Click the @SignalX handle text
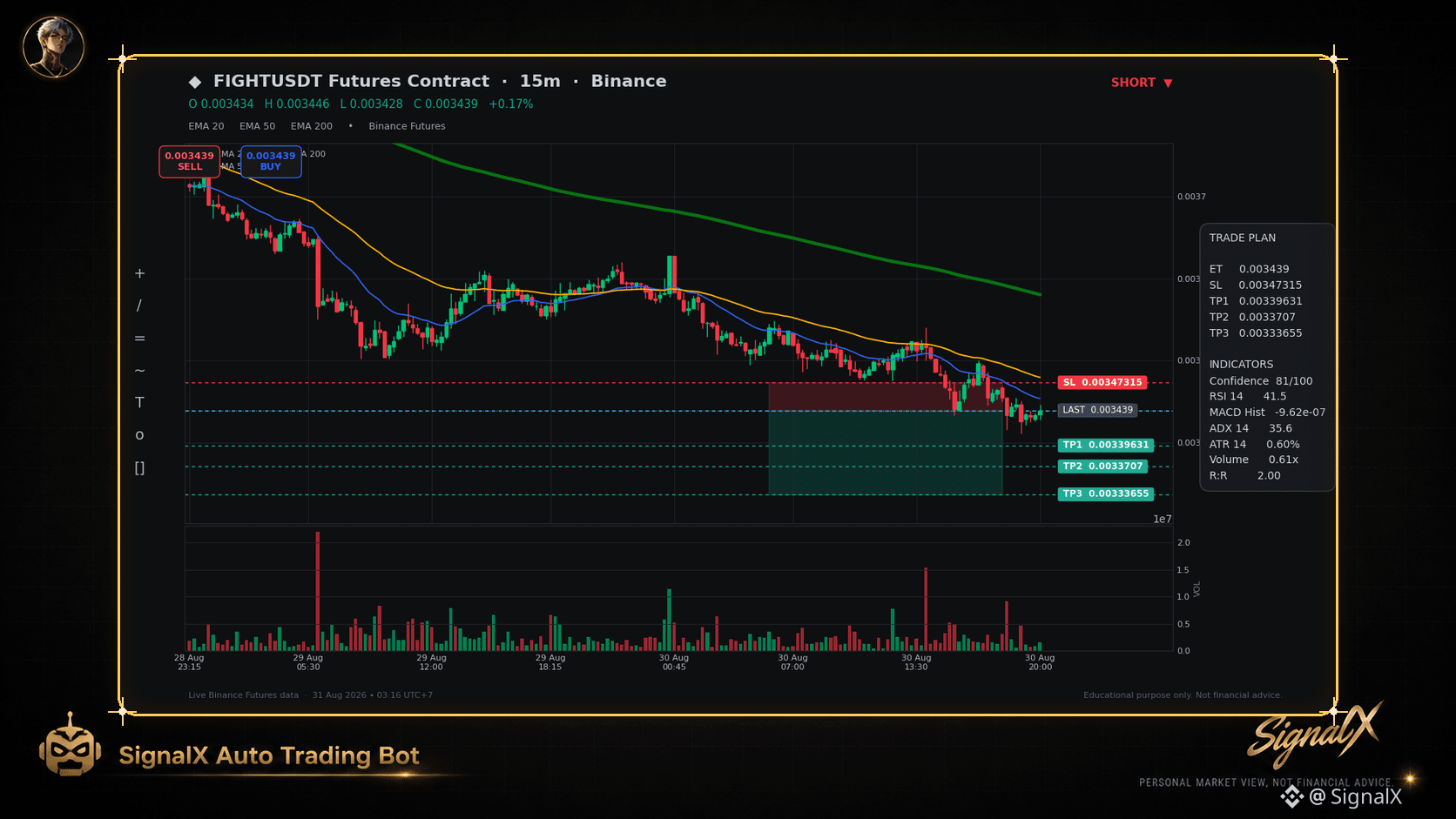Viewport: 1456px width, 819px height. [1355, 796]
